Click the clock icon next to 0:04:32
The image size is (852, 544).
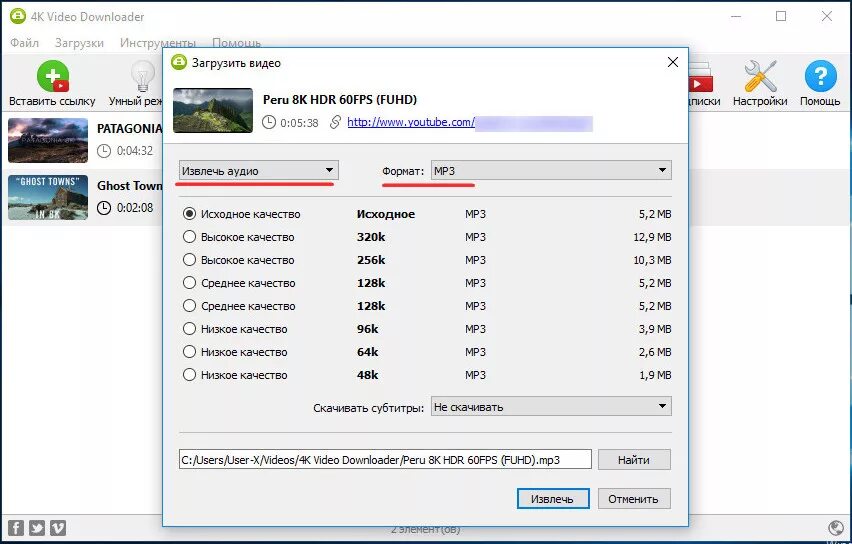tap(104, 151)
